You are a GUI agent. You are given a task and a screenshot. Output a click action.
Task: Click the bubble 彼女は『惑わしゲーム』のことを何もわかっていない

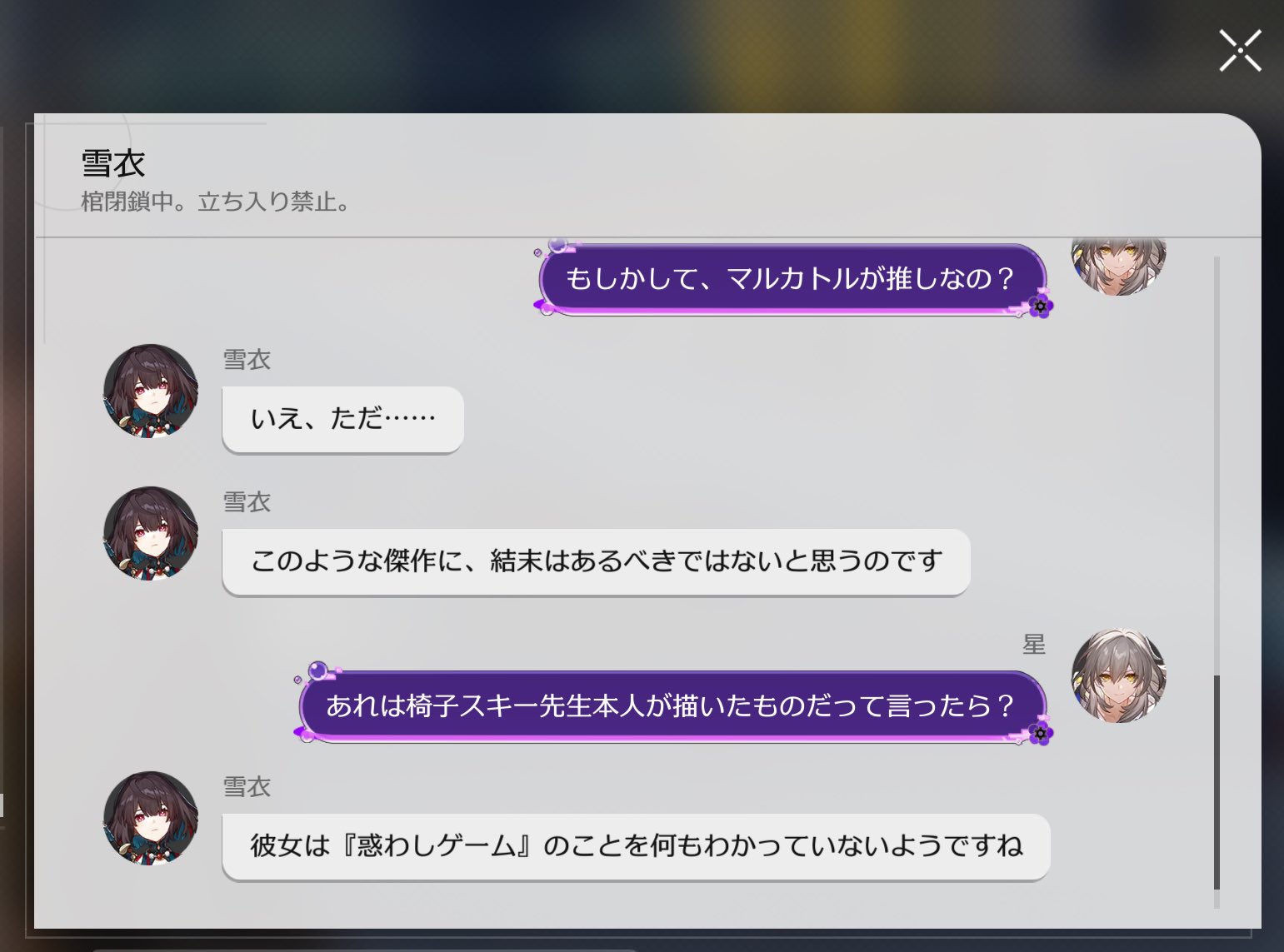pos(636,847)
